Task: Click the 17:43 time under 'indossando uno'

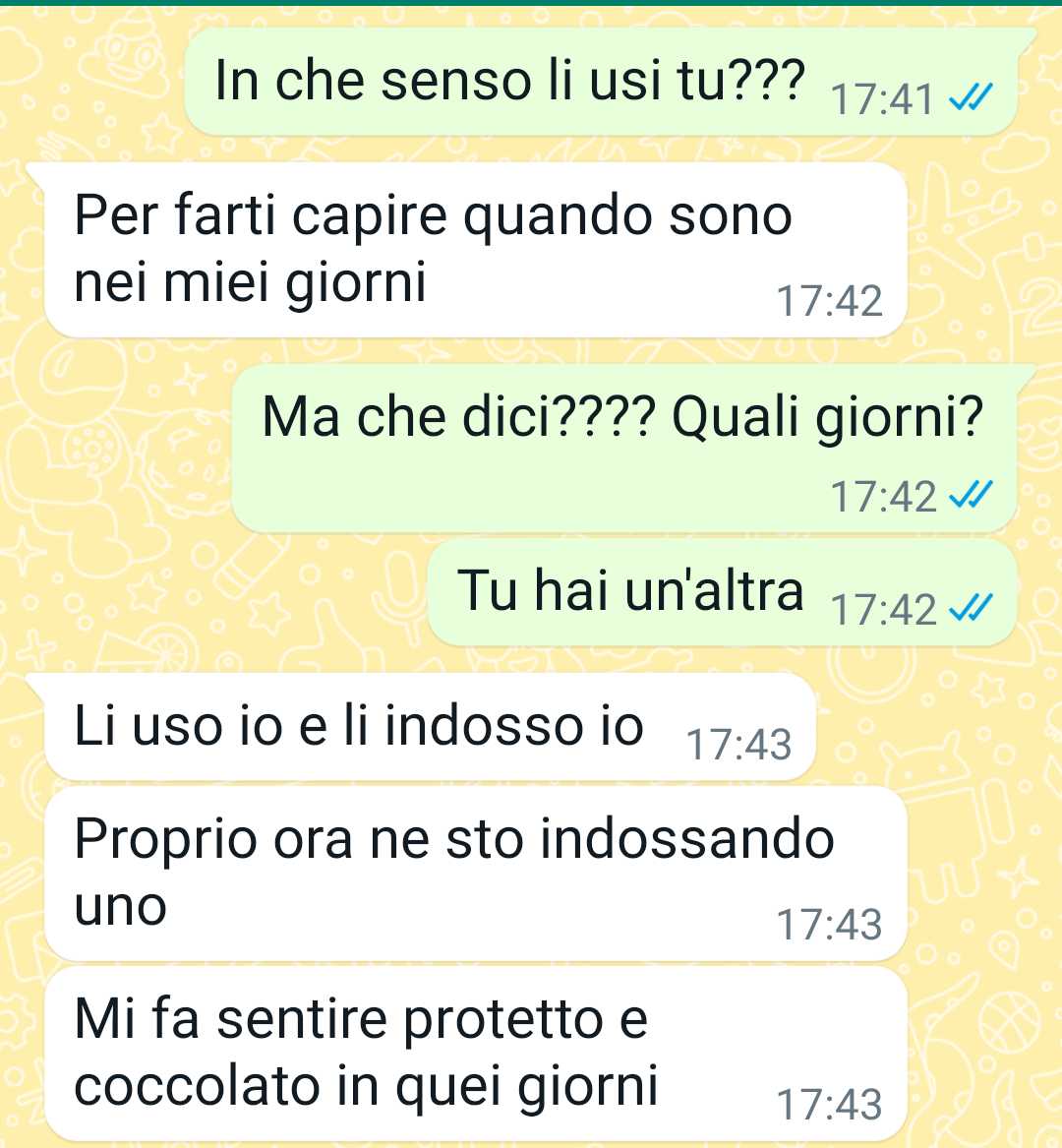Action: (x=829, y=925)
